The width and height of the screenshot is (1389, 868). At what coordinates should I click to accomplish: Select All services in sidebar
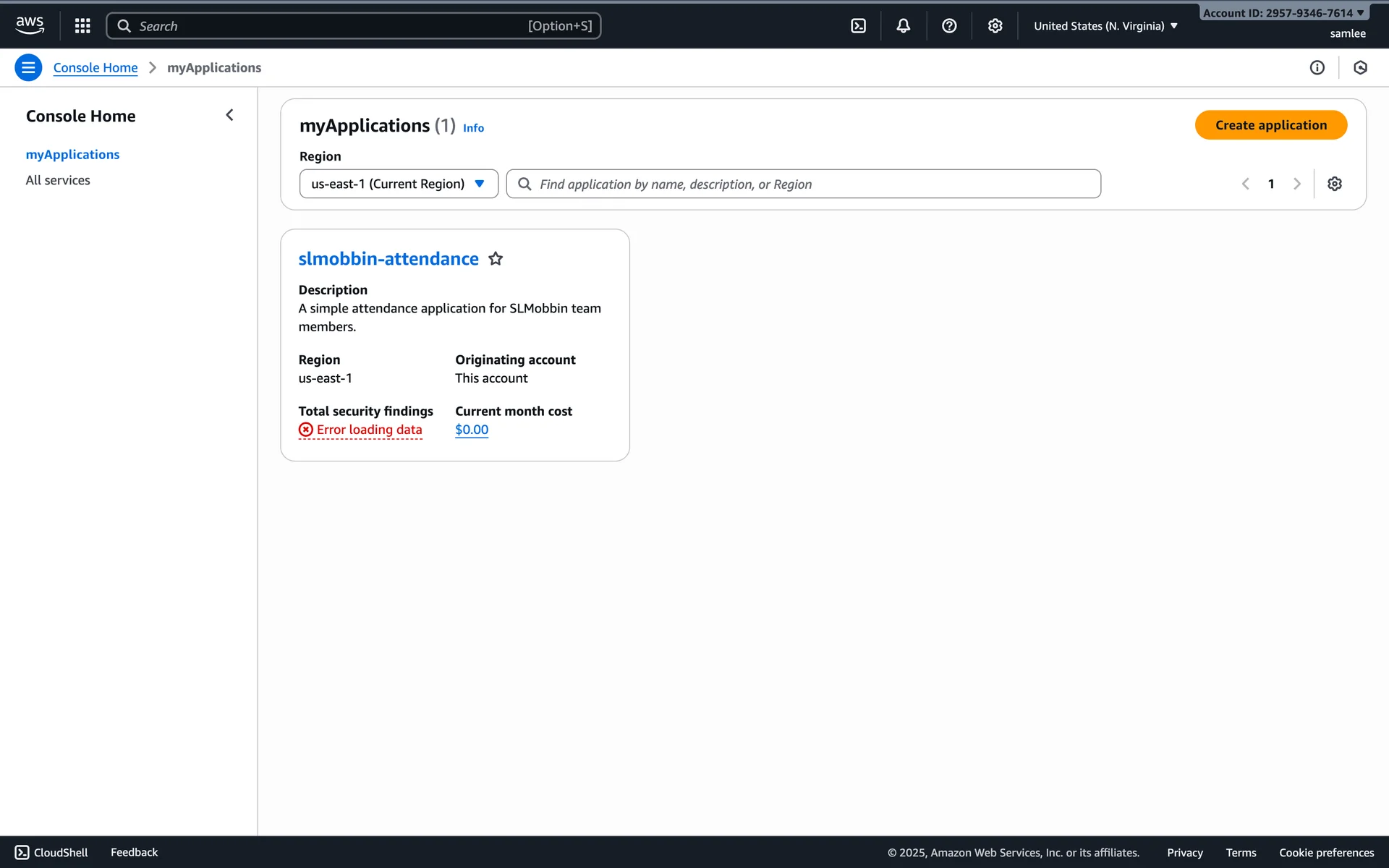(58, 180)
